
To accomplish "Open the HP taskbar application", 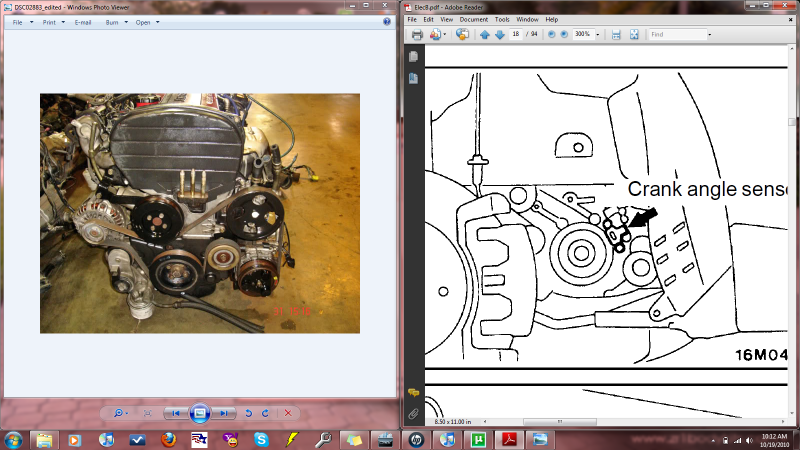I will coord(416,440).
